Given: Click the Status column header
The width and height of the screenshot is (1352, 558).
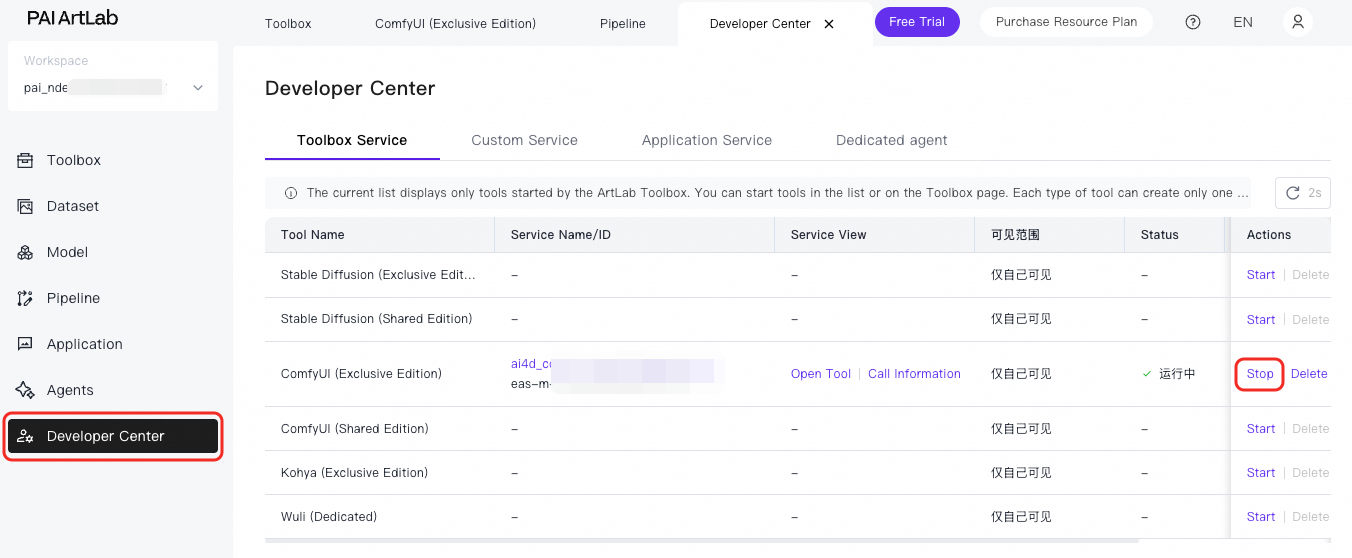Looking at the screenshot, I should pyautogui.click(x=1160, y=235).
